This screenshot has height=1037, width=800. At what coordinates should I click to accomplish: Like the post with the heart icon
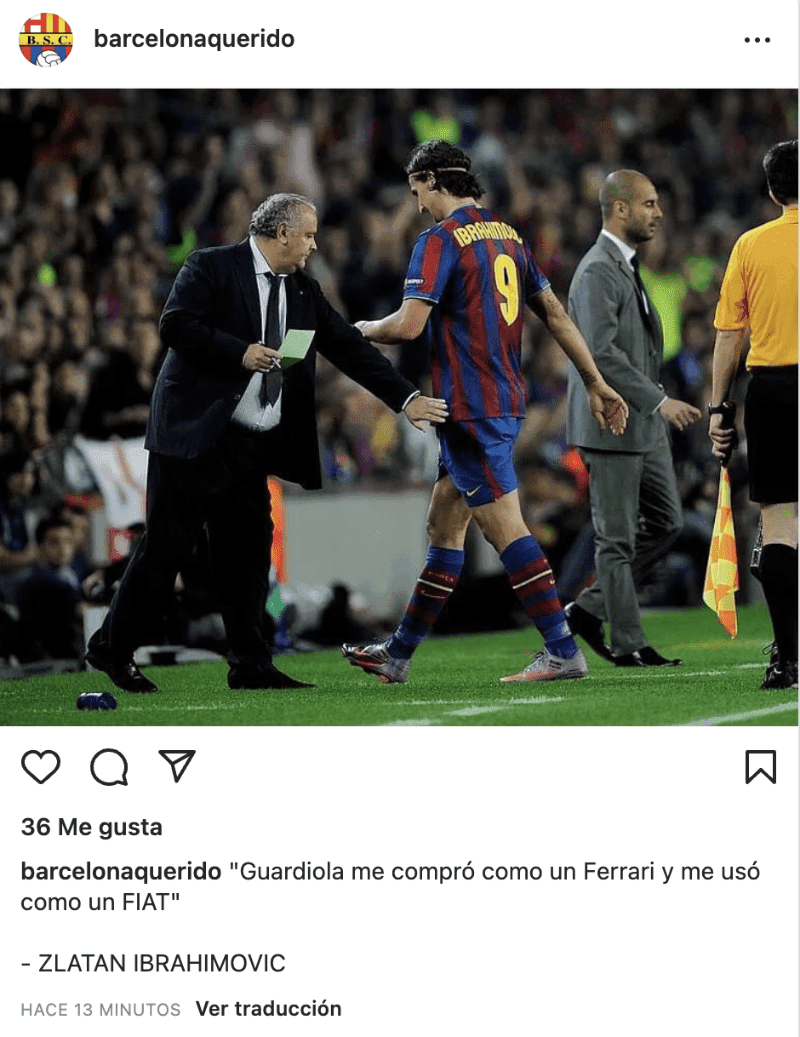coord(41,767)
